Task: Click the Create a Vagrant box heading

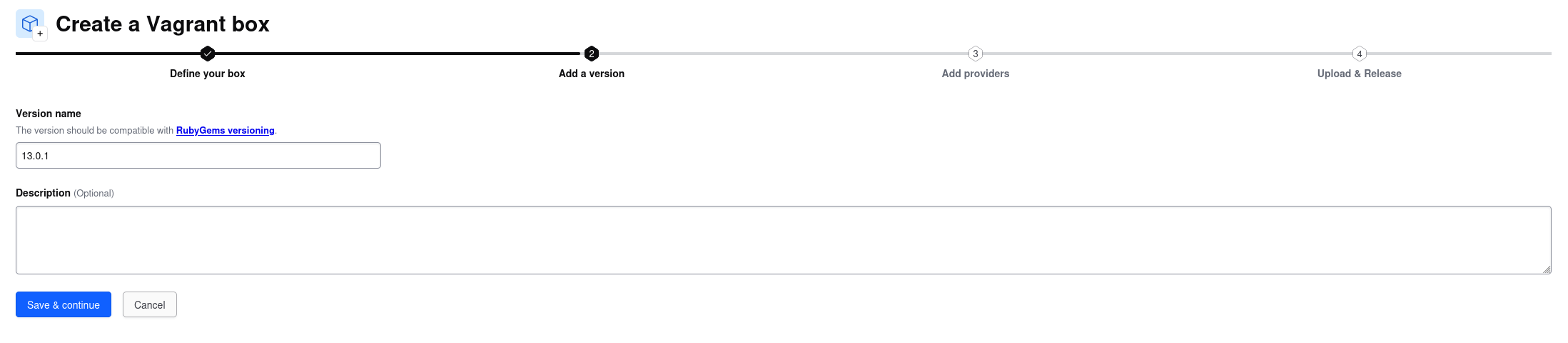Action: click(163, 24)
